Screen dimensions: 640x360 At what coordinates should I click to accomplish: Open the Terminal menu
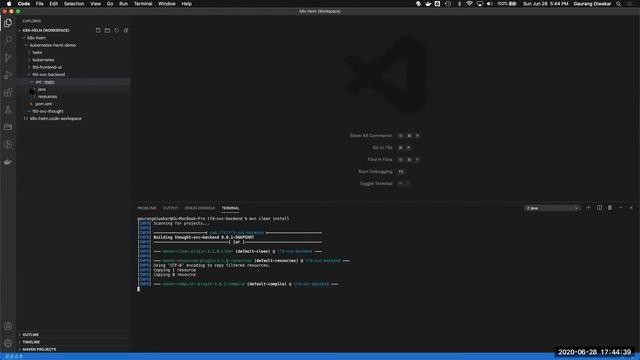point(143,4)
